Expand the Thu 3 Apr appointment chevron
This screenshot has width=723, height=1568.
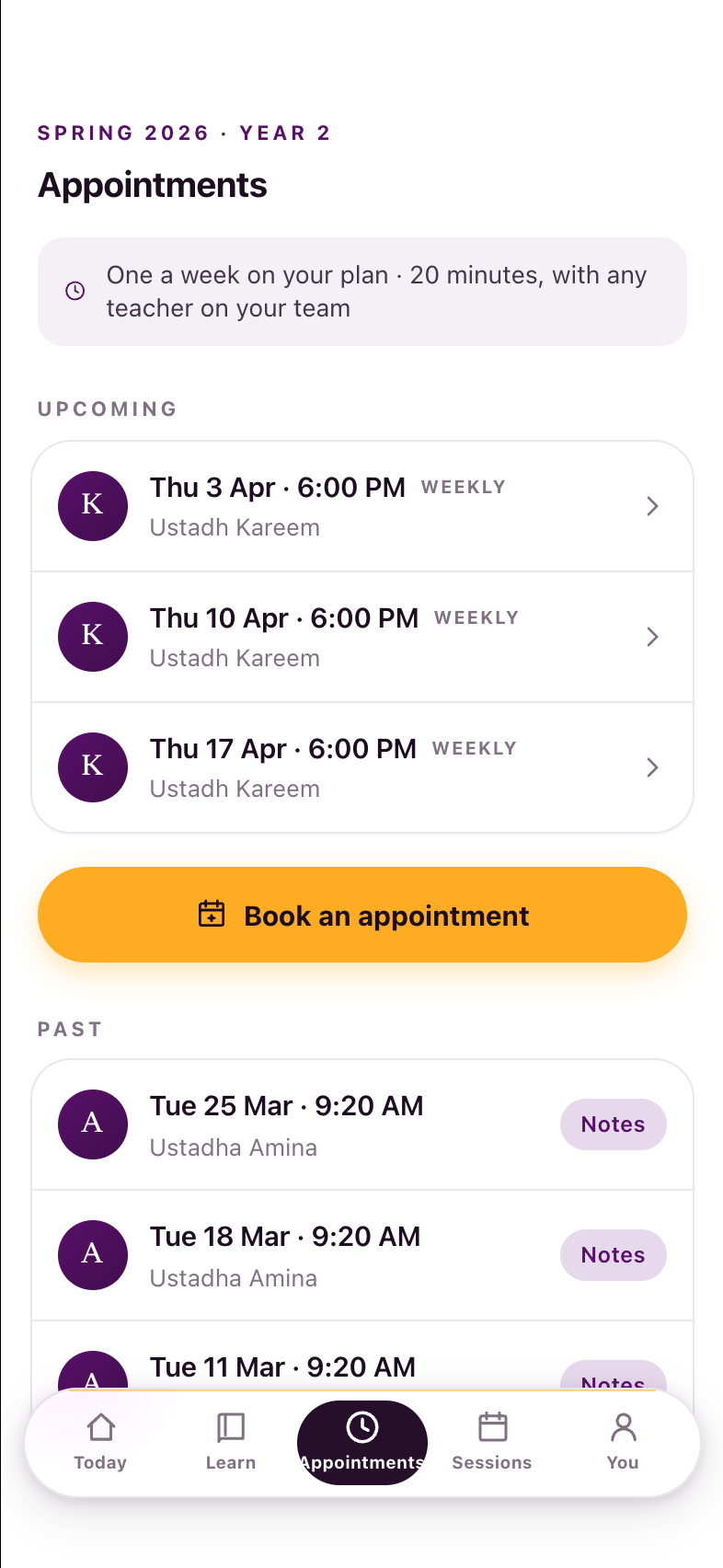(652, 506)
